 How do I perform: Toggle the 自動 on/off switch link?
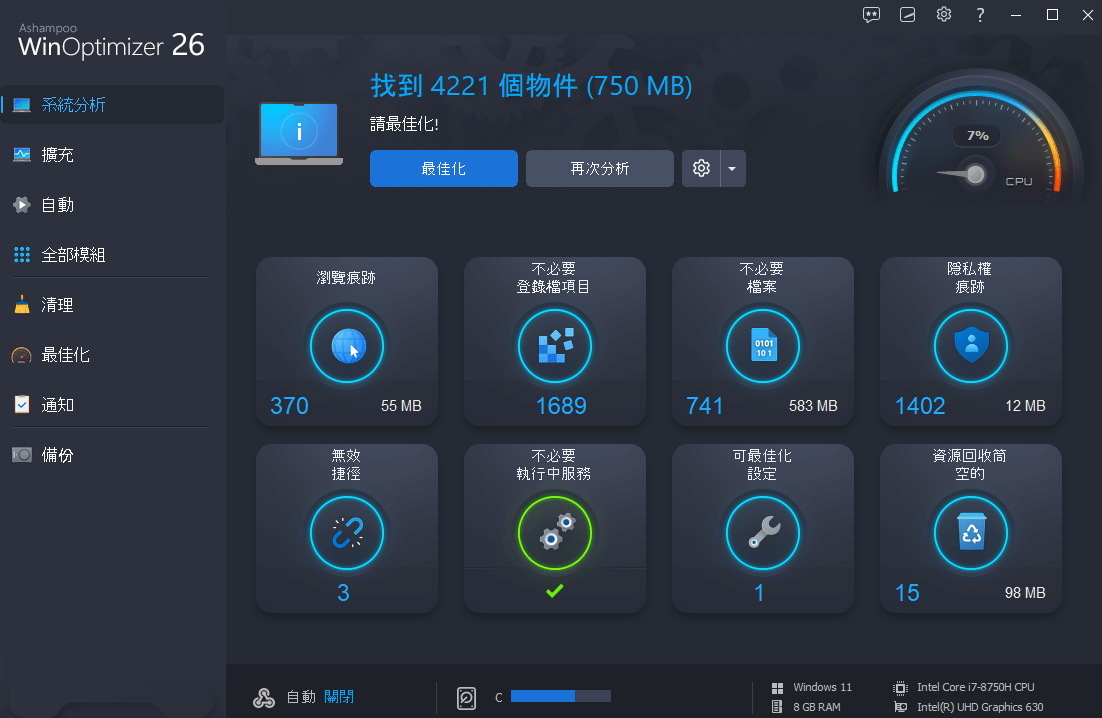[x=339, y=697]
